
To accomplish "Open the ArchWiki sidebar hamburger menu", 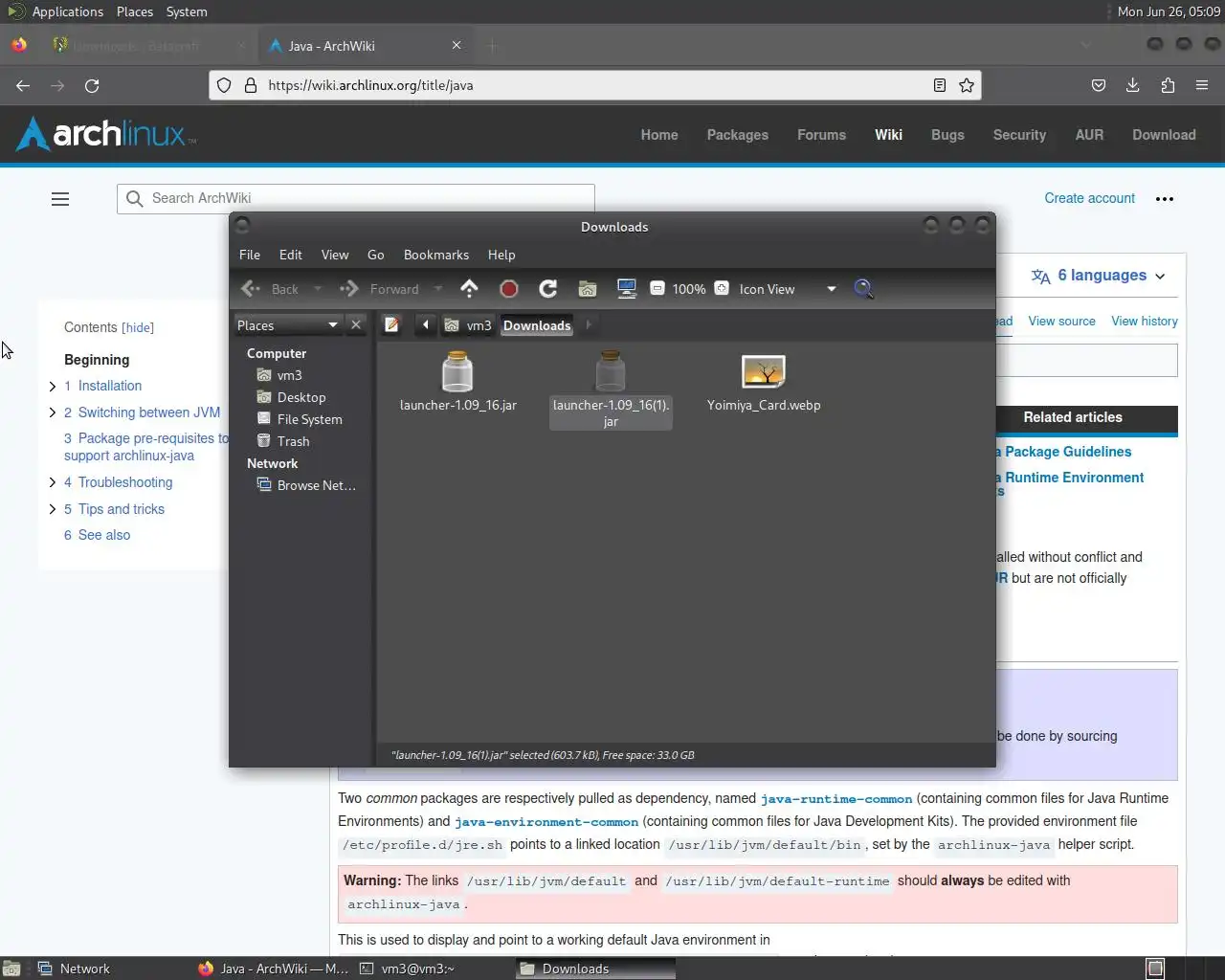I will (x=60, y=199).
